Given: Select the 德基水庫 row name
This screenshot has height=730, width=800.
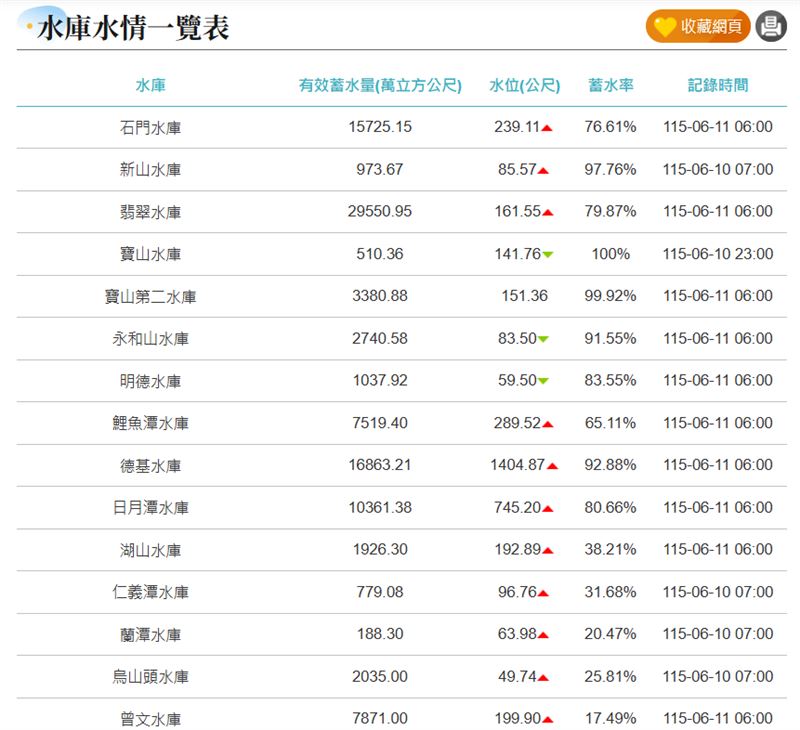Looking at the screenshot, I should pyautogui.click(x=151, y=466).
